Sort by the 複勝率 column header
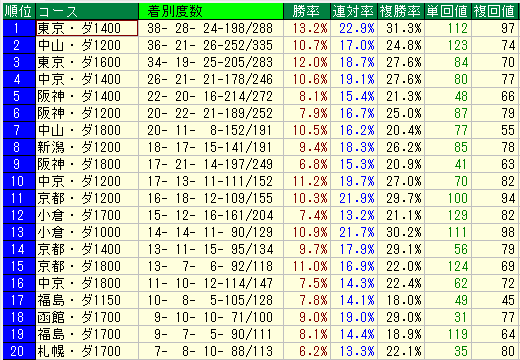Viewport: 520px width, 360px height. (401, 11)
